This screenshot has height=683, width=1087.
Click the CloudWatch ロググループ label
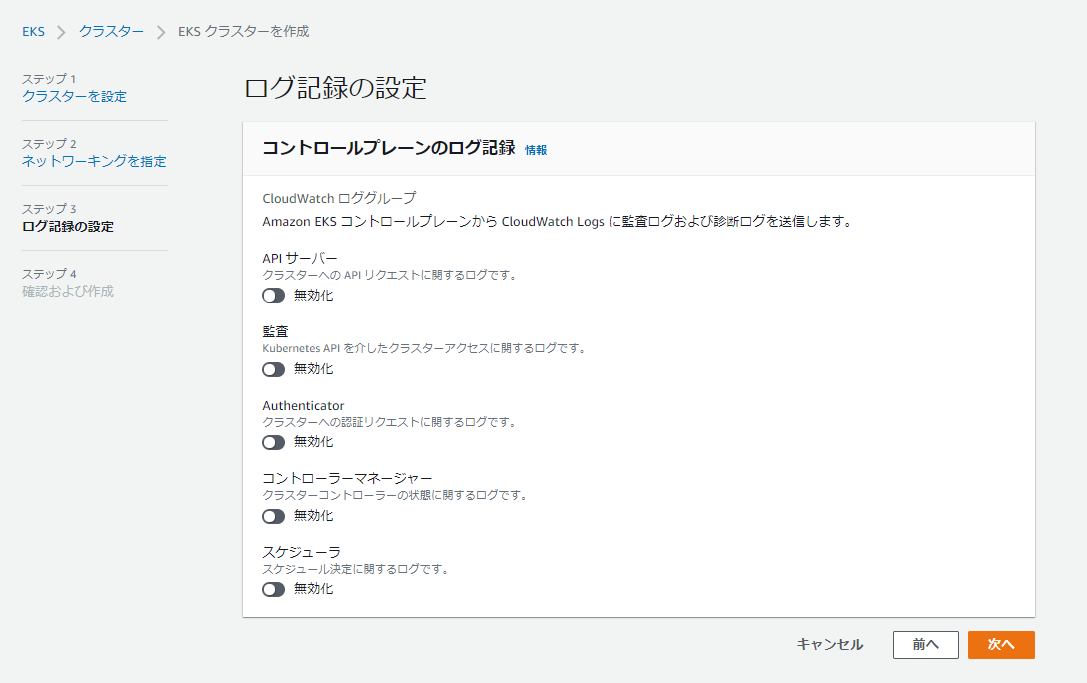(339, 198)
